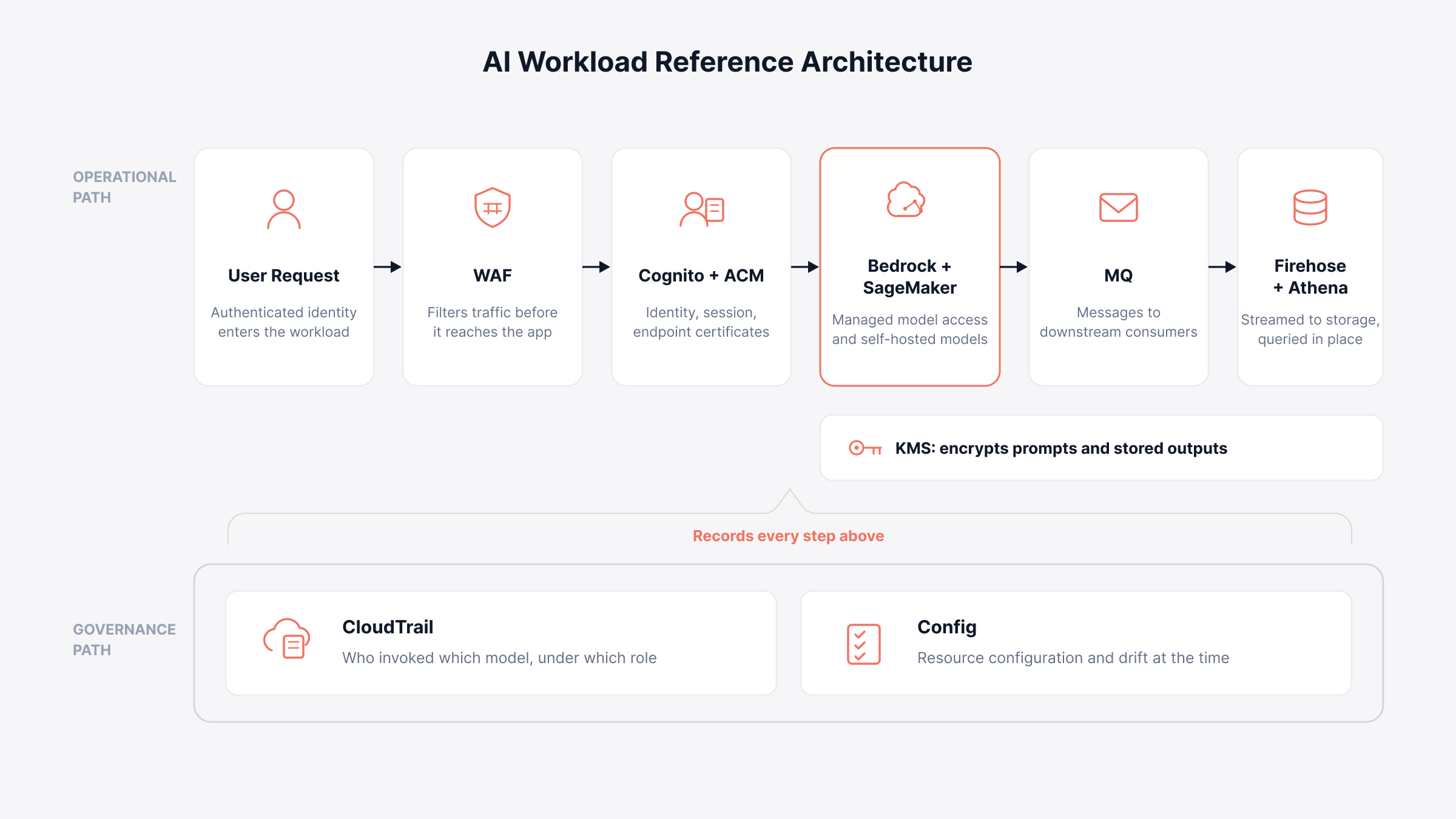The image size is (1456, 819).
Task: Click the User Request person icon
Action: pos(284,209)
